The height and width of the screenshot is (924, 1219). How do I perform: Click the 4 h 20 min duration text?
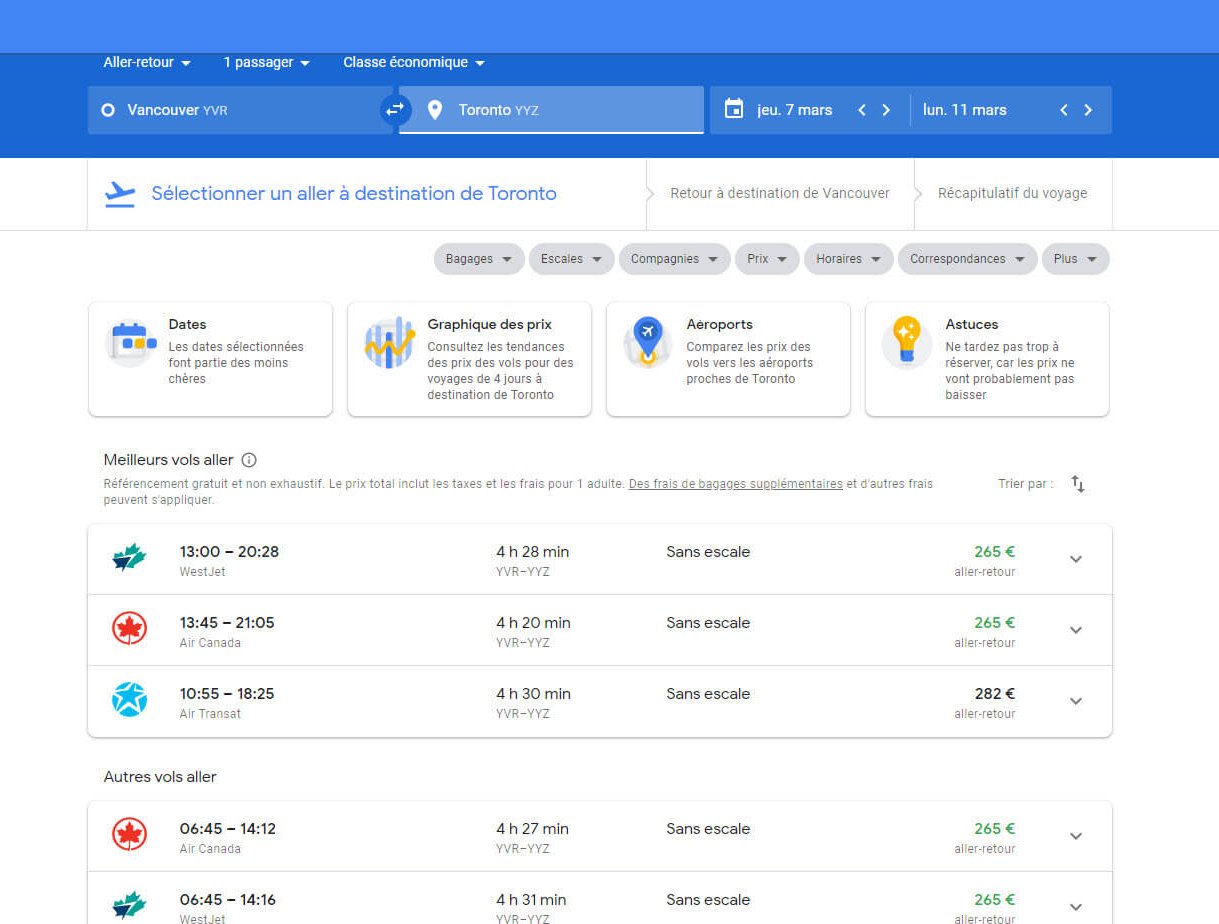pos(533,622)
